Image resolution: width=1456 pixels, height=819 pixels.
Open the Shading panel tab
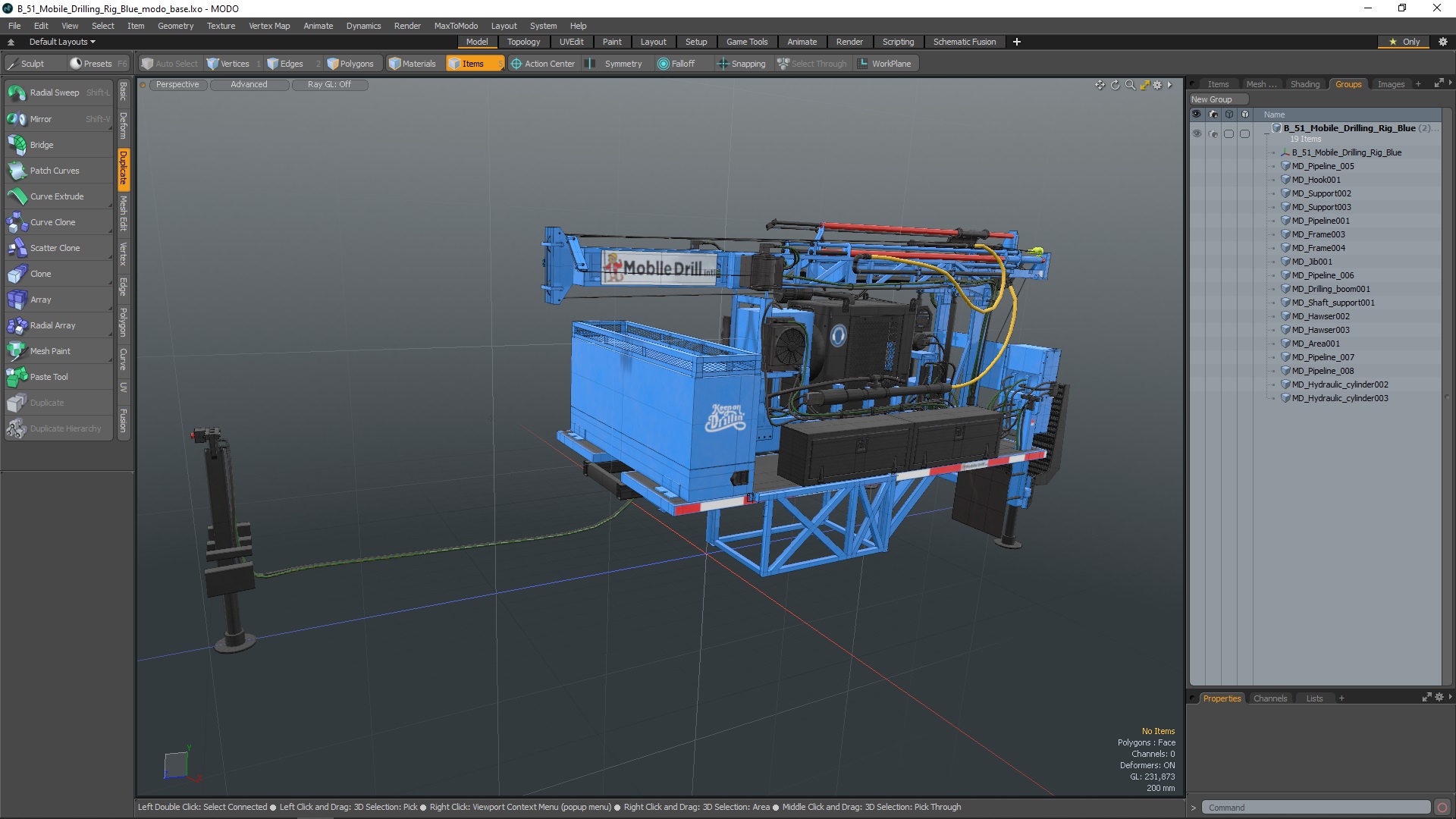coord(1305,84)
